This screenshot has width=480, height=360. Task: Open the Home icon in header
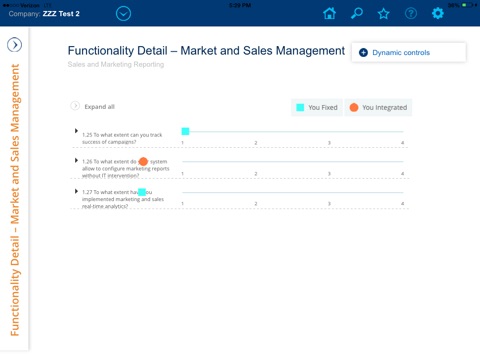[329, 14]
